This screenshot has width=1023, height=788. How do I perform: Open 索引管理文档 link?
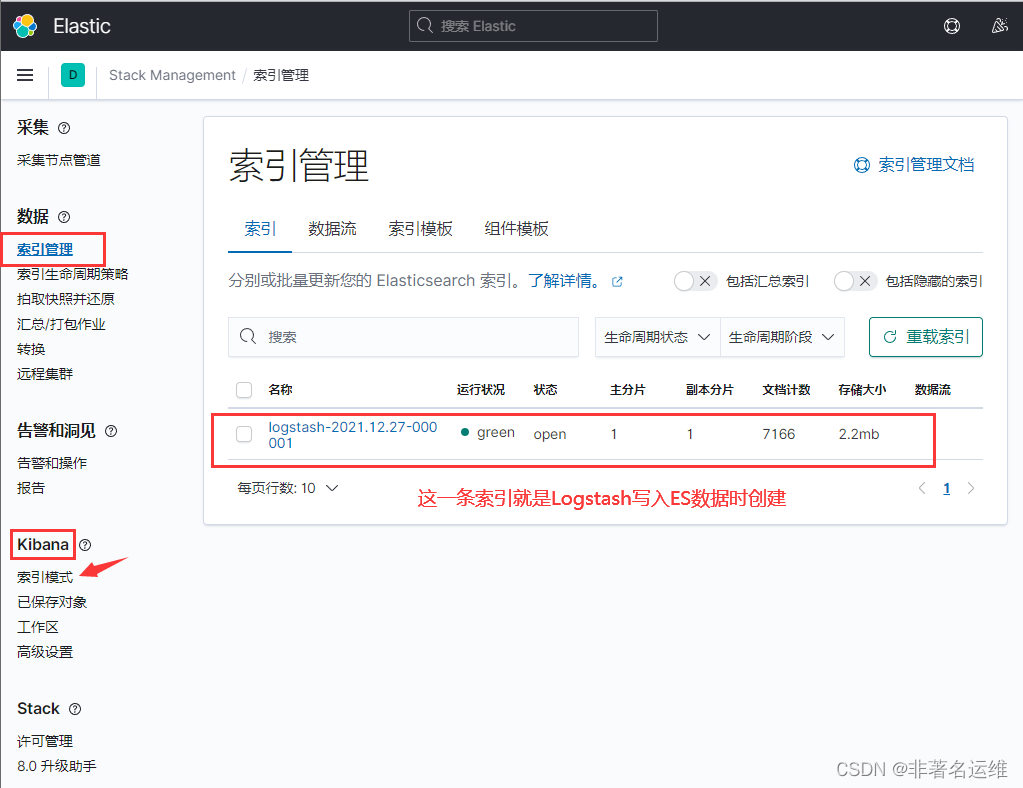pyautogui.click(x=914, y=165)
